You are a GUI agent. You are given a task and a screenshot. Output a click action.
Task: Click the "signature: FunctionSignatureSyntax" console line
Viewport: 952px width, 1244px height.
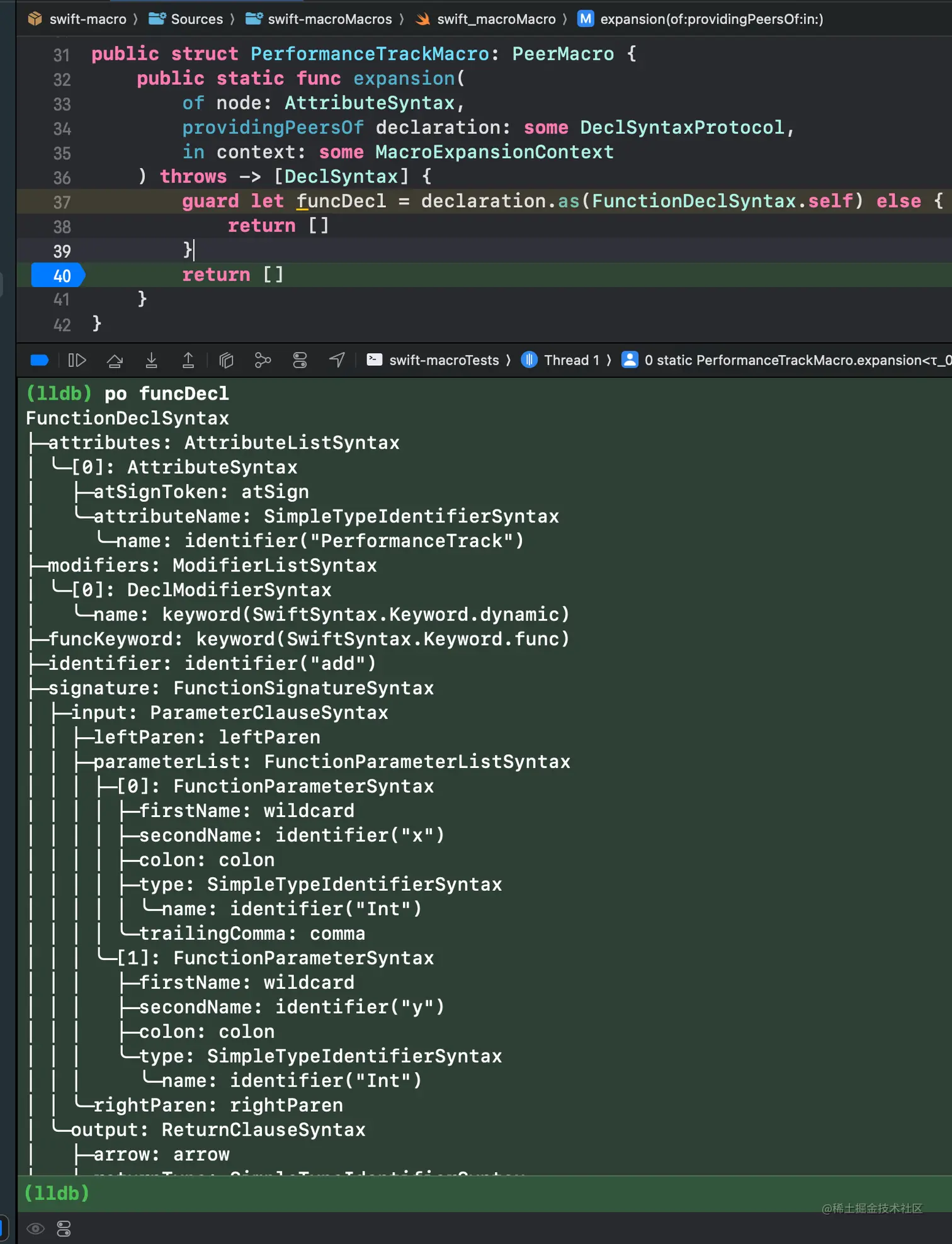coord(241,689)
